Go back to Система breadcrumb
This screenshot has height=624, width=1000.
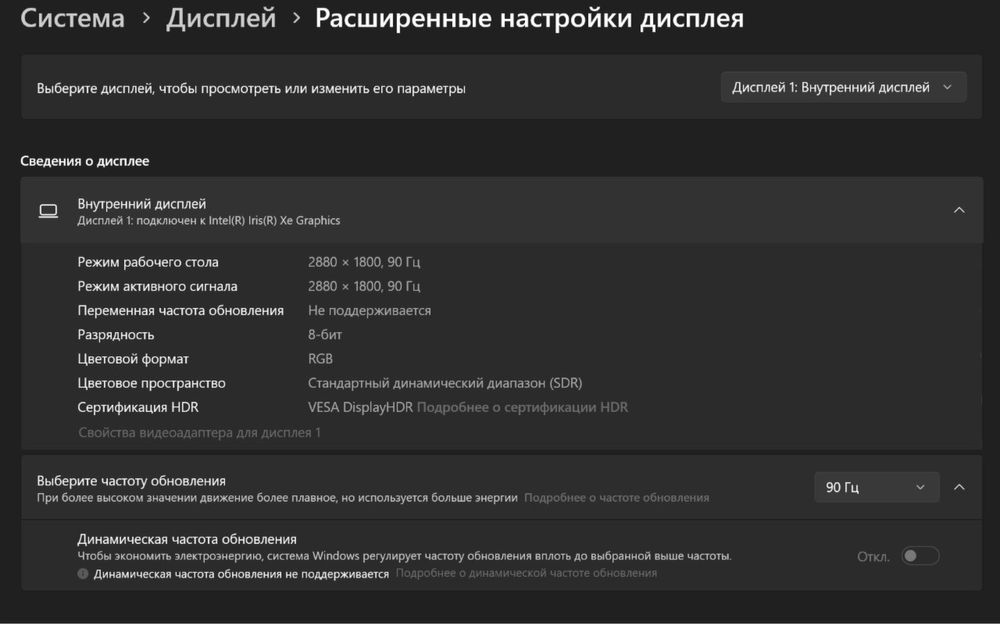coord(73,18)
